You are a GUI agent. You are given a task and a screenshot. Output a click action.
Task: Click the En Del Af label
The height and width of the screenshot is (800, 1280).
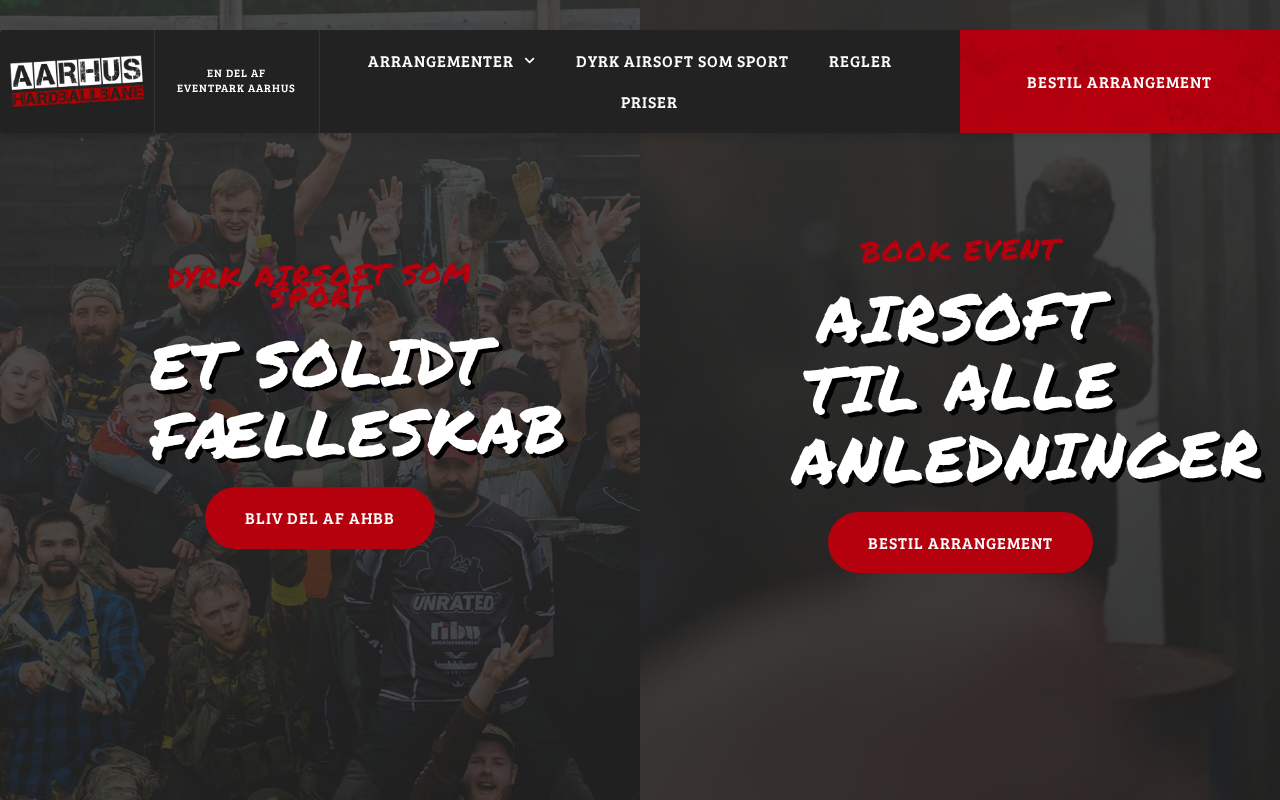coord(236,73)
